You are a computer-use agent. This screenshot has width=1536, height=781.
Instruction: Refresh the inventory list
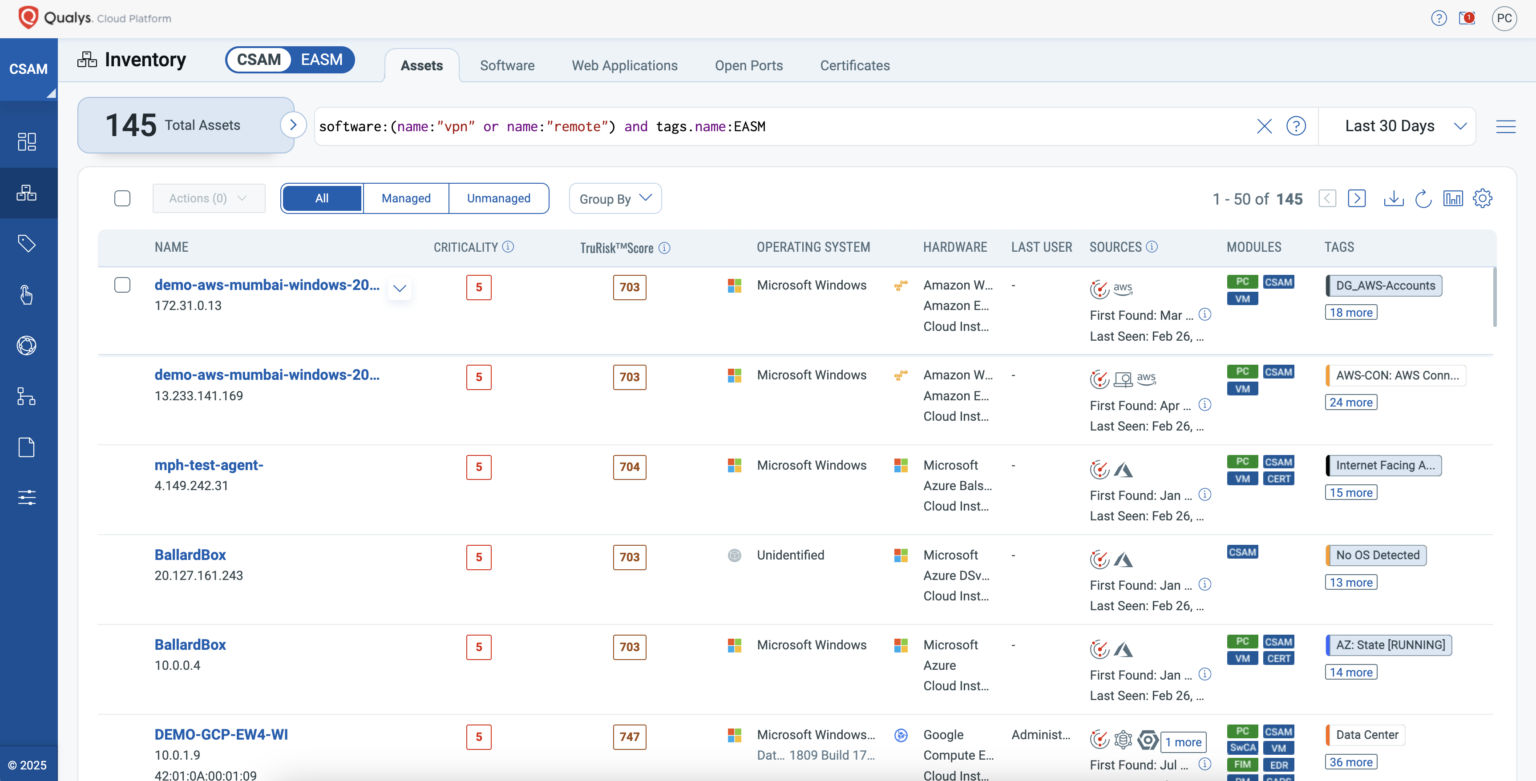click(x=1423, y=198)
